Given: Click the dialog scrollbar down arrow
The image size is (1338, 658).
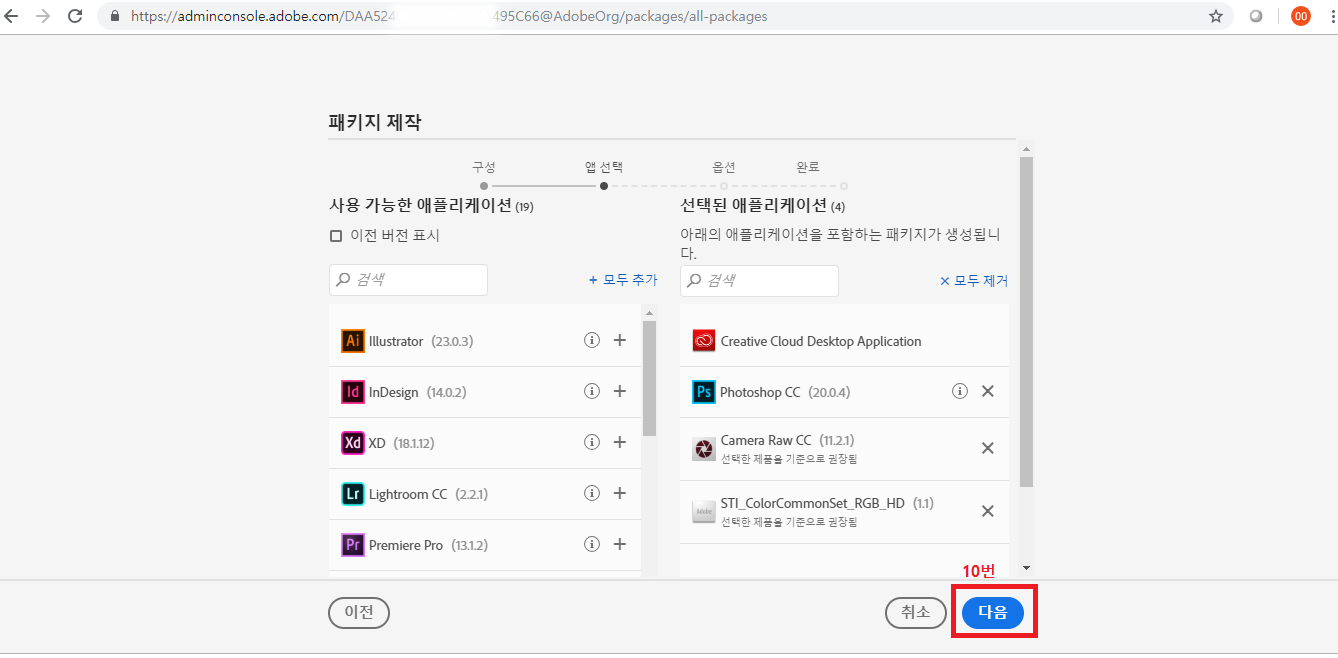Looking at the screenshot, I should [x=1026, y=567].
